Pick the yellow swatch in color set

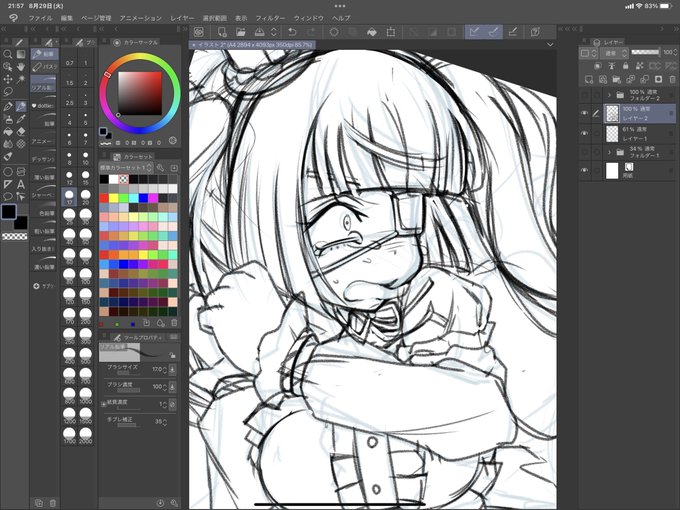[114, 198]
